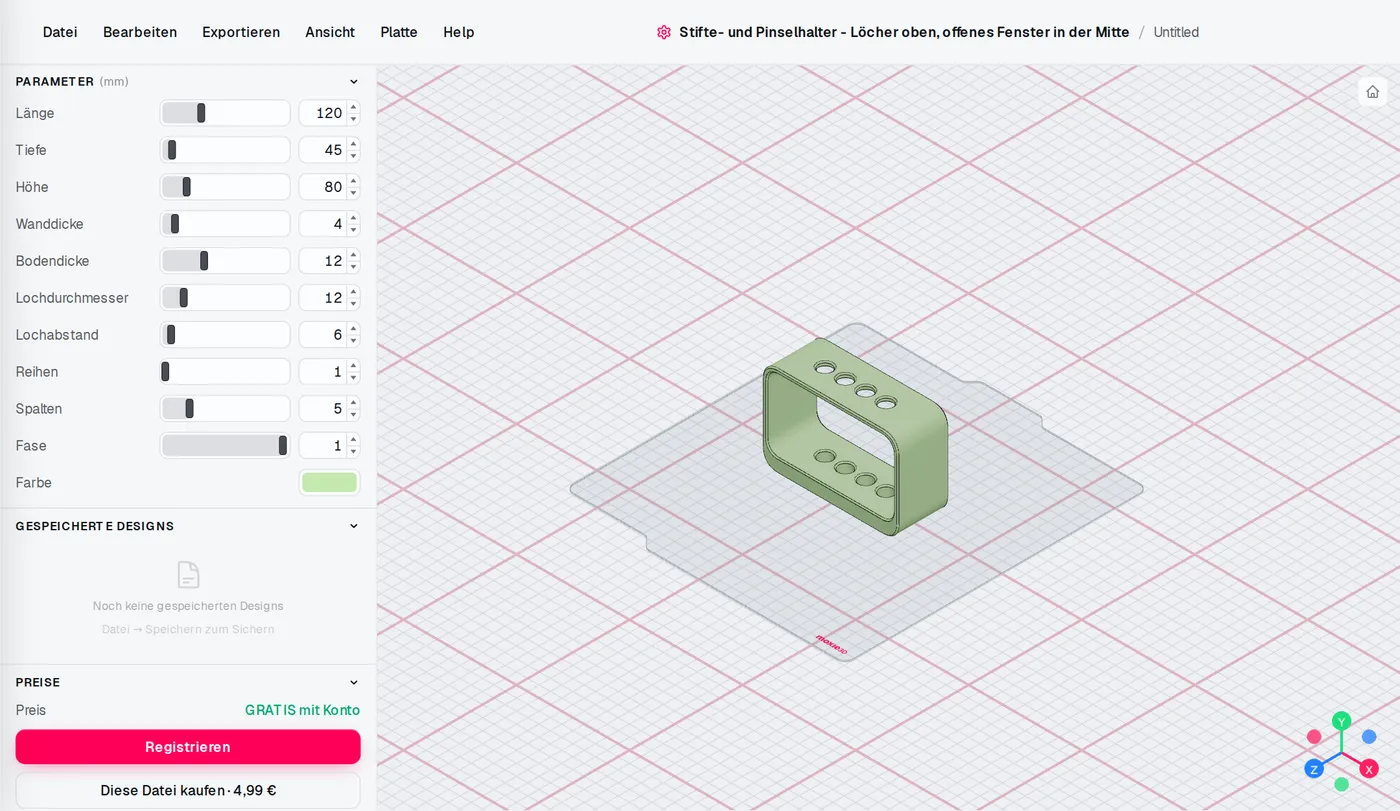This screenshot has width=1400, height=811.
Task: Click the Untitled file name
Action: pyautogui.click(x=1176, y=32)
